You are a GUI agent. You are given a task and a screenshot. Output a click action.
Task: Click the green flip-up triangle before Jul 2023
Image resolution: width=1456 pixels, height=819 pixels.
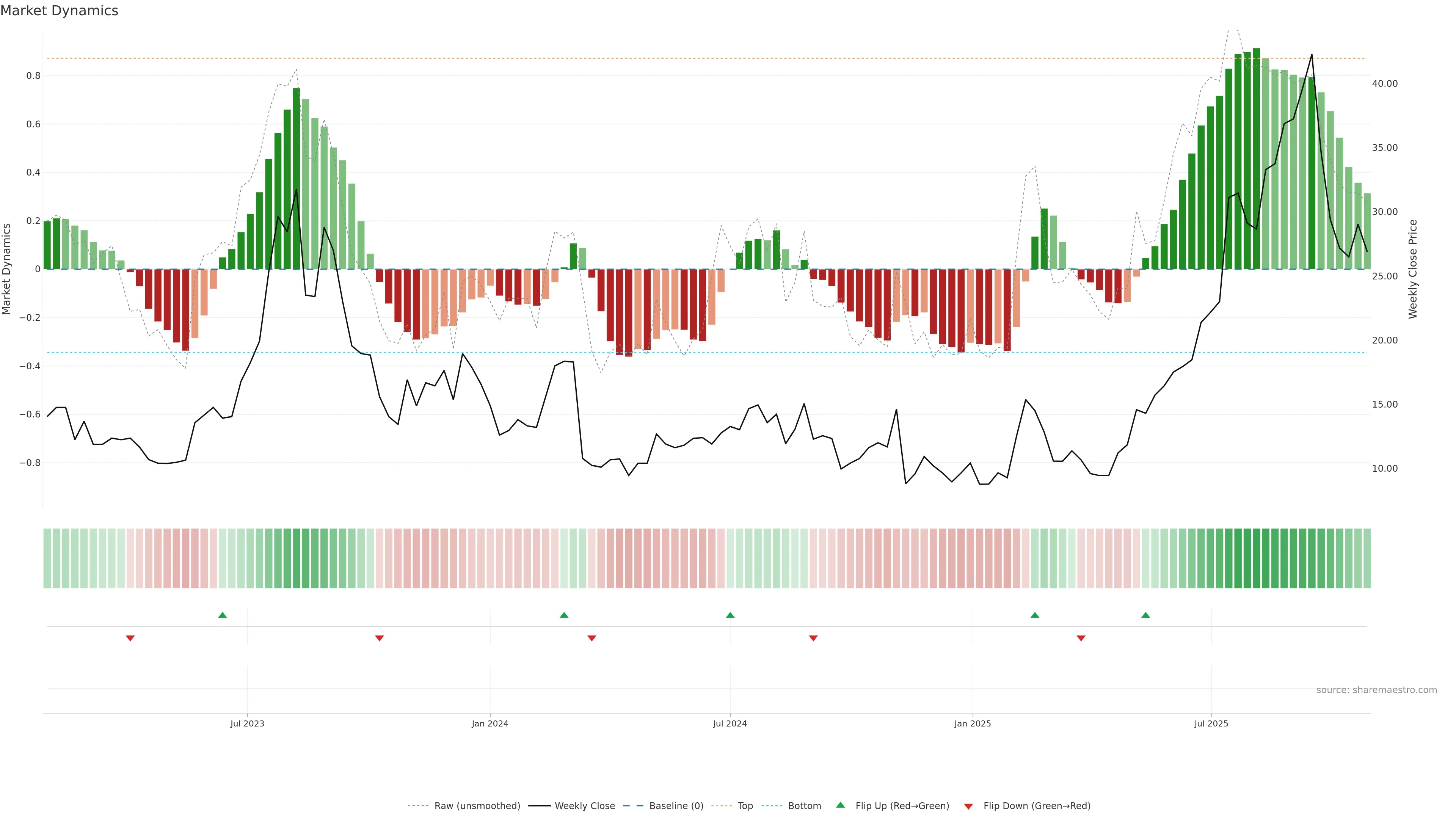[222, 615]
